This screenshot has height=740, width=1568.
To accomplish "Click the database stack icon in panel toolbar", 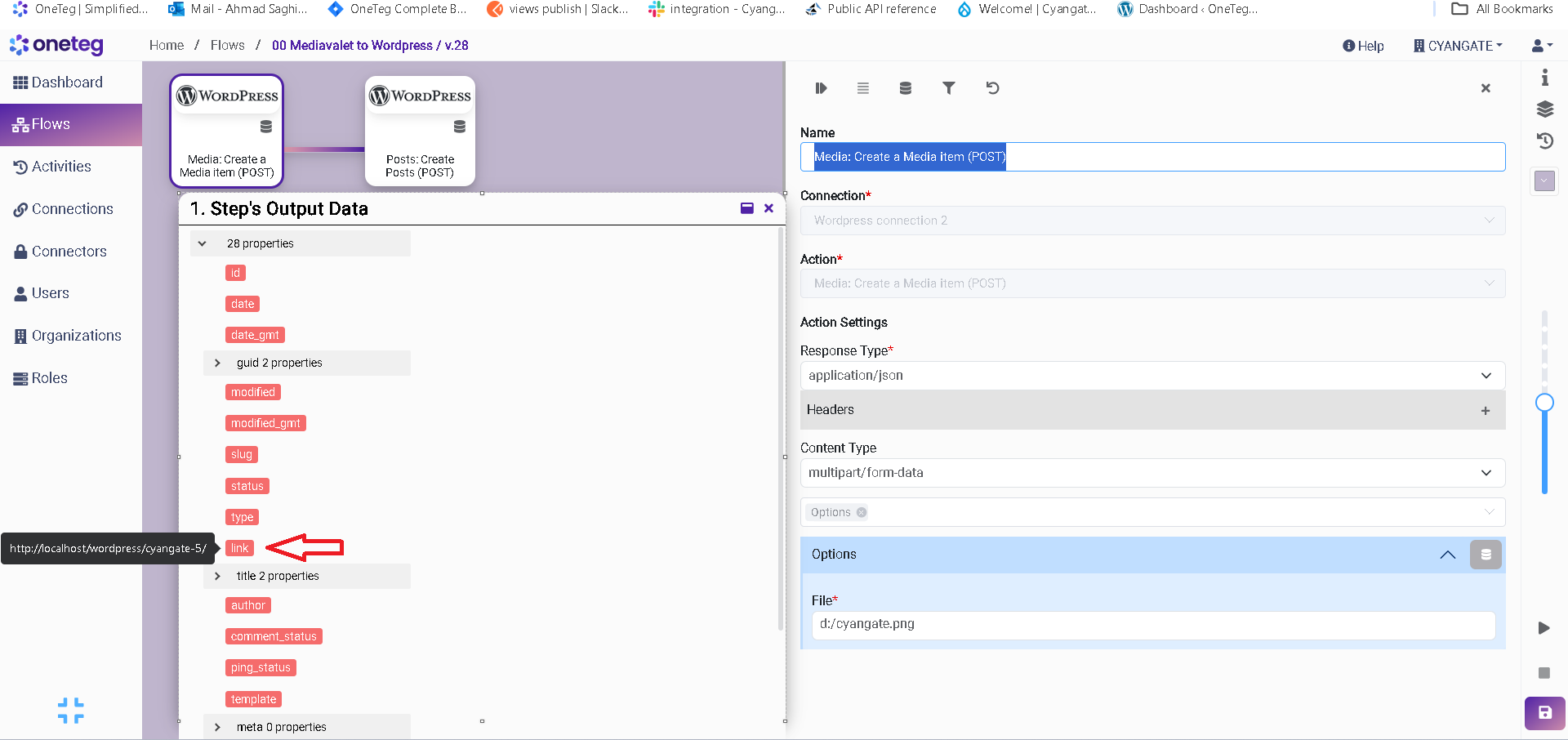I will click(905, 88).
